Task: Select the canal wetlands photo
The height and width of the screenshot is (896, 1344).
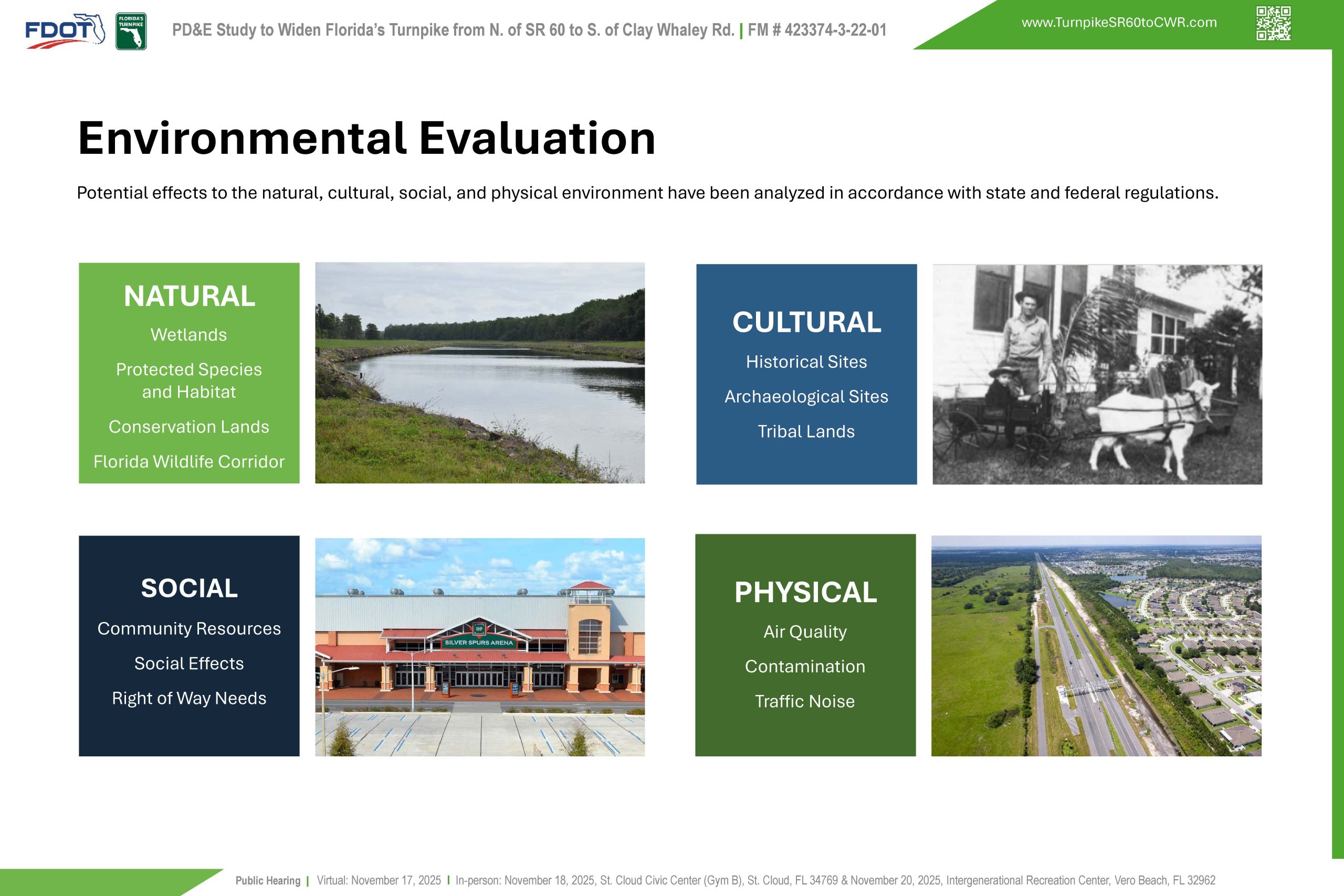Action: 479,373
